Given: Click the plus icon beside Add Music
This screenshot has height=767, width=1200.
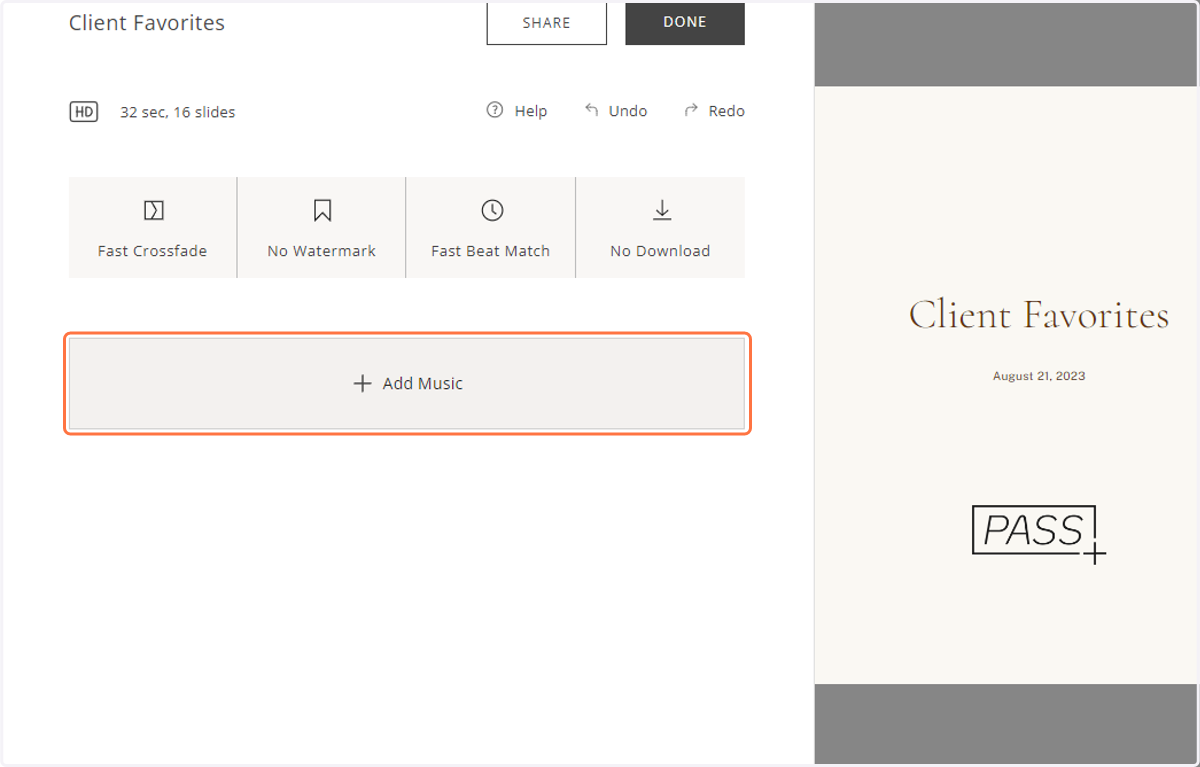Looking at the screenshot, I should click(x=362, y=383).
